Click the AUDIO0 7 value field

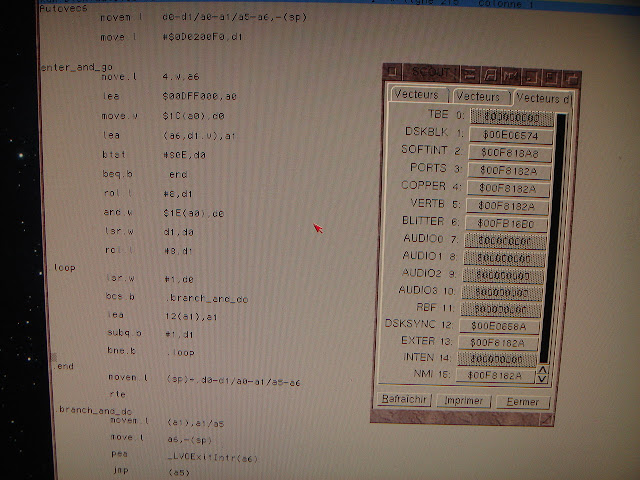tap(505, 241)
